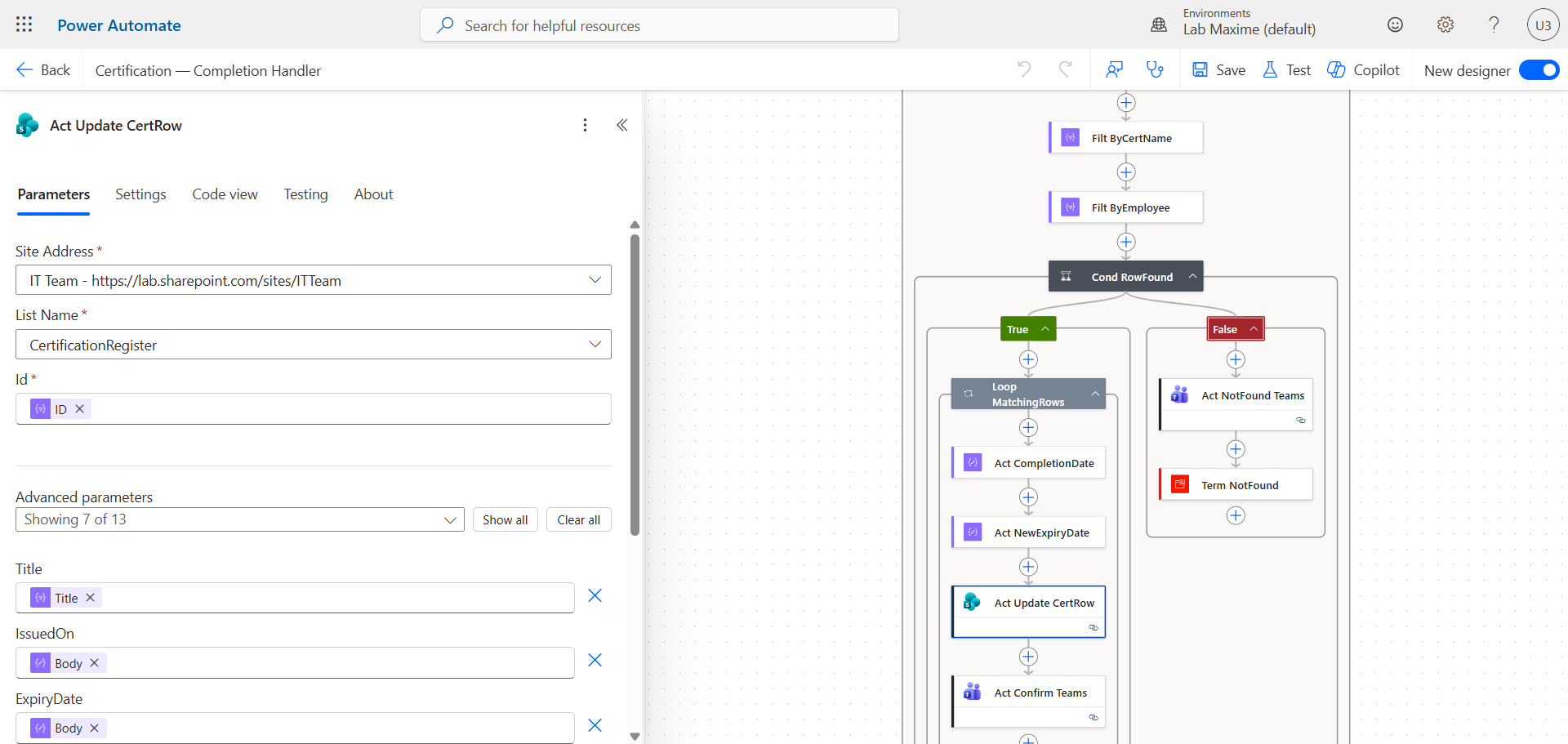Collapse the Cond RowFound condition
The height and width of the screenshot is (744, 1568).
(1192, 277)
